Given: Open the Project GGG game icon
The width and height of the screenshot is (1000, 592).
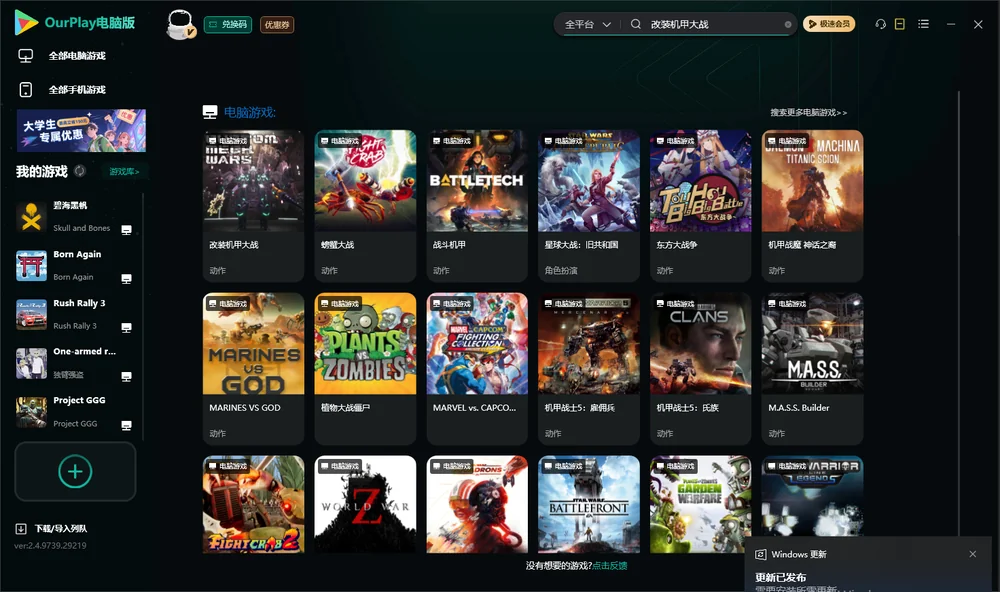Looking at the screenshot, I should pyautogui.click(x=31, y=412).
